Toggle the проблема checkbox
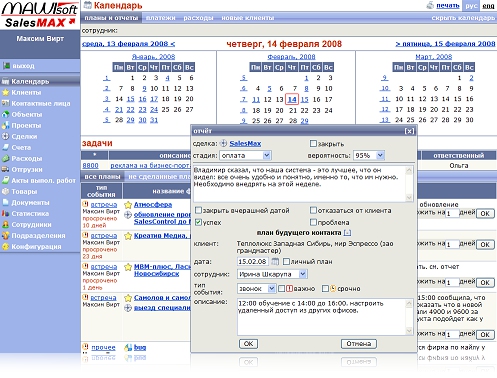Screen dimensions: 497x378 click(x=313, y=222)
